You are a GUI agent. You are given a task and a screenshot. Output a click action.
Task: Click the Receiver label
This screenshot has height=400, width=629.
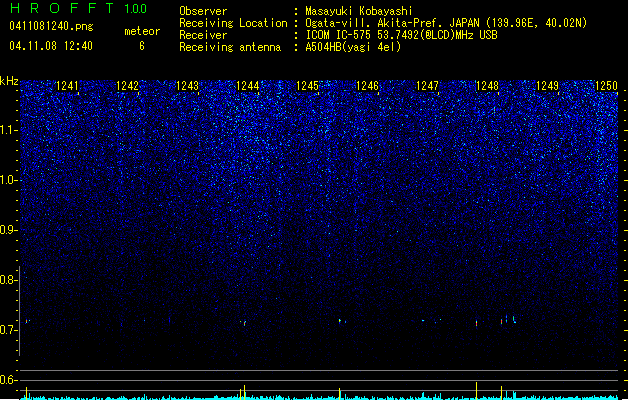[203, 35]
